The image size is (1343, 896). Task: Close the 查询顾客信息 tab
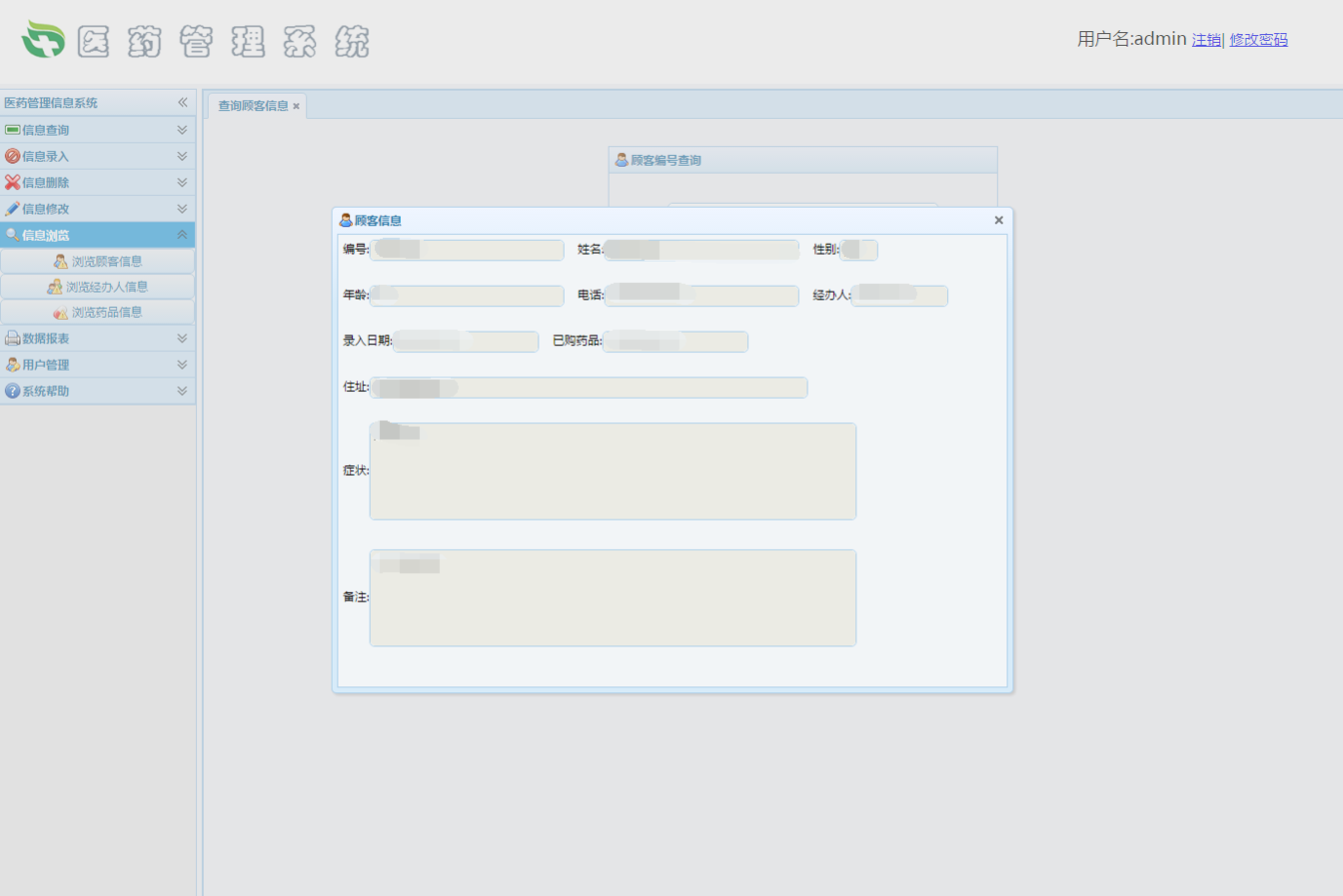click(297, 106)
